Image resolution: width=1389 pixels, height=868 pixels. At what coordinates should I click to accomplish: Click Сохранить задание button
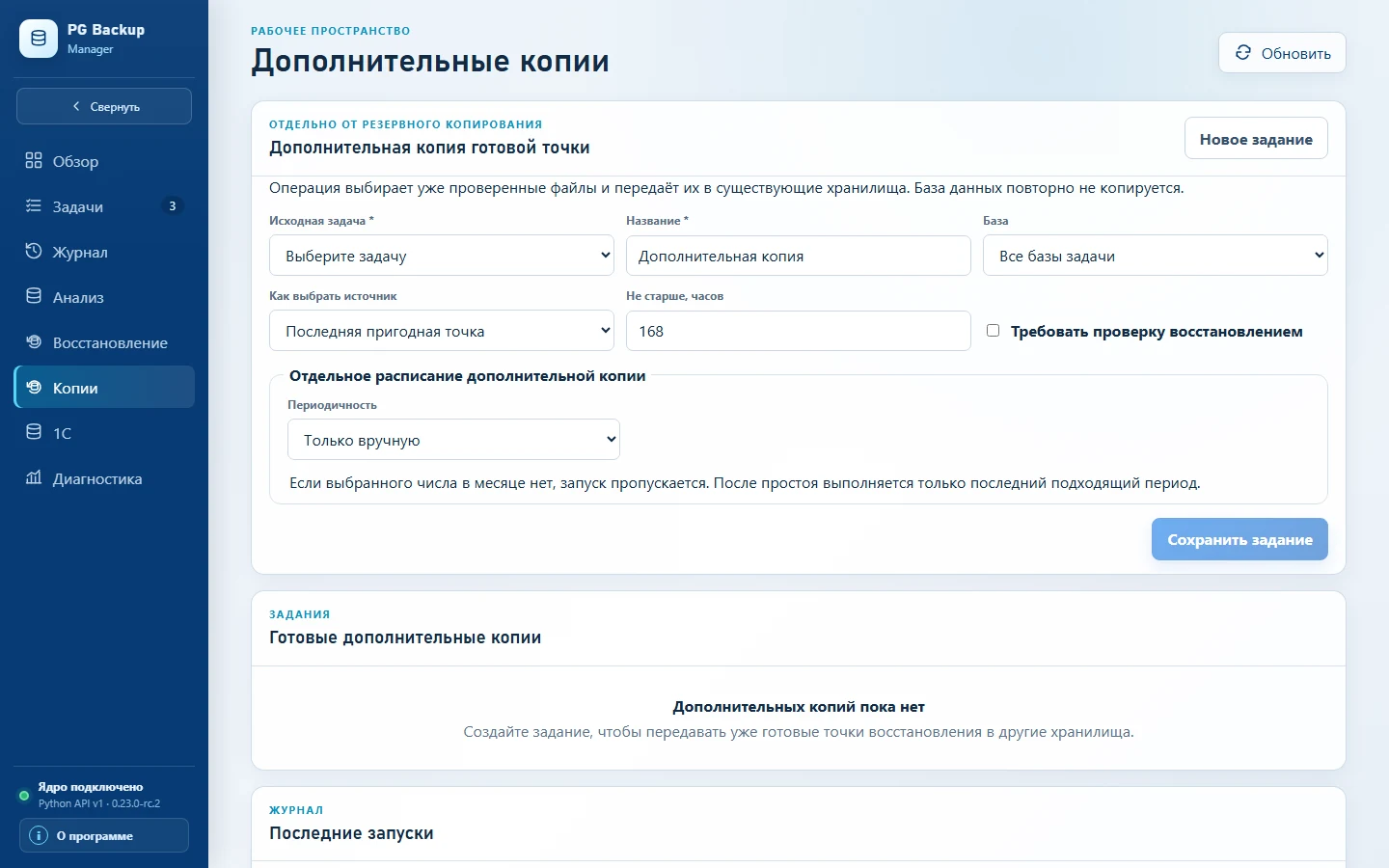(x=1239, y=539)
